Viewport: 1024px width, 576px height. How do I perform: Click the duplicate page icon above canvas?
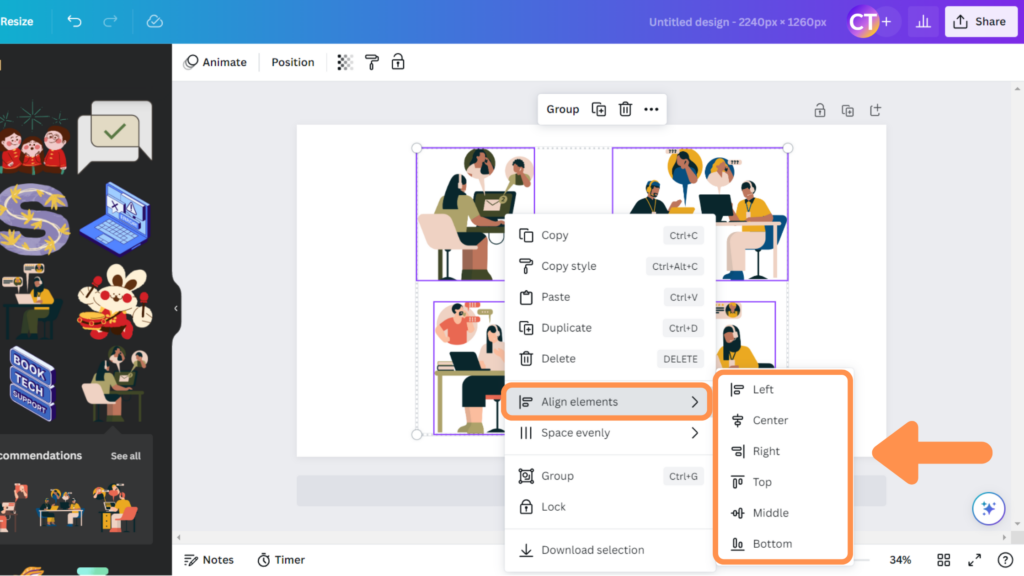click(848, 110)
